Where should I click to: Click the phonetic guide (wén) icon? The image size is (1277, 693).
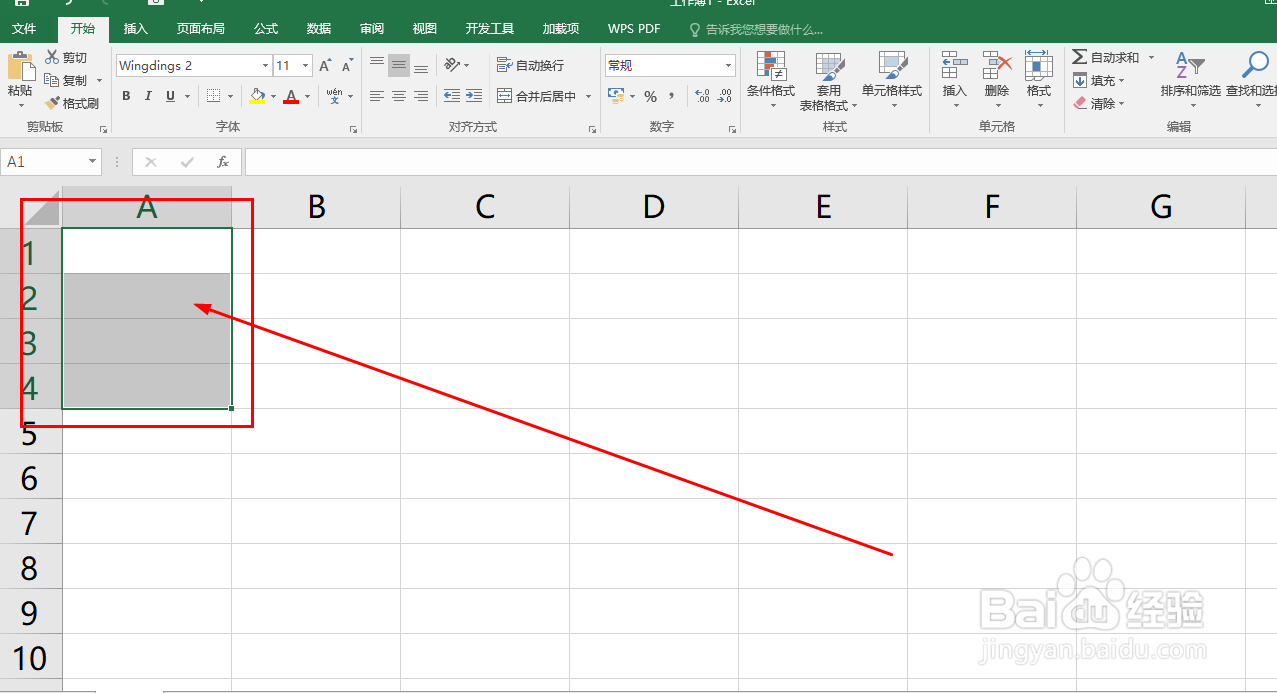334,96
